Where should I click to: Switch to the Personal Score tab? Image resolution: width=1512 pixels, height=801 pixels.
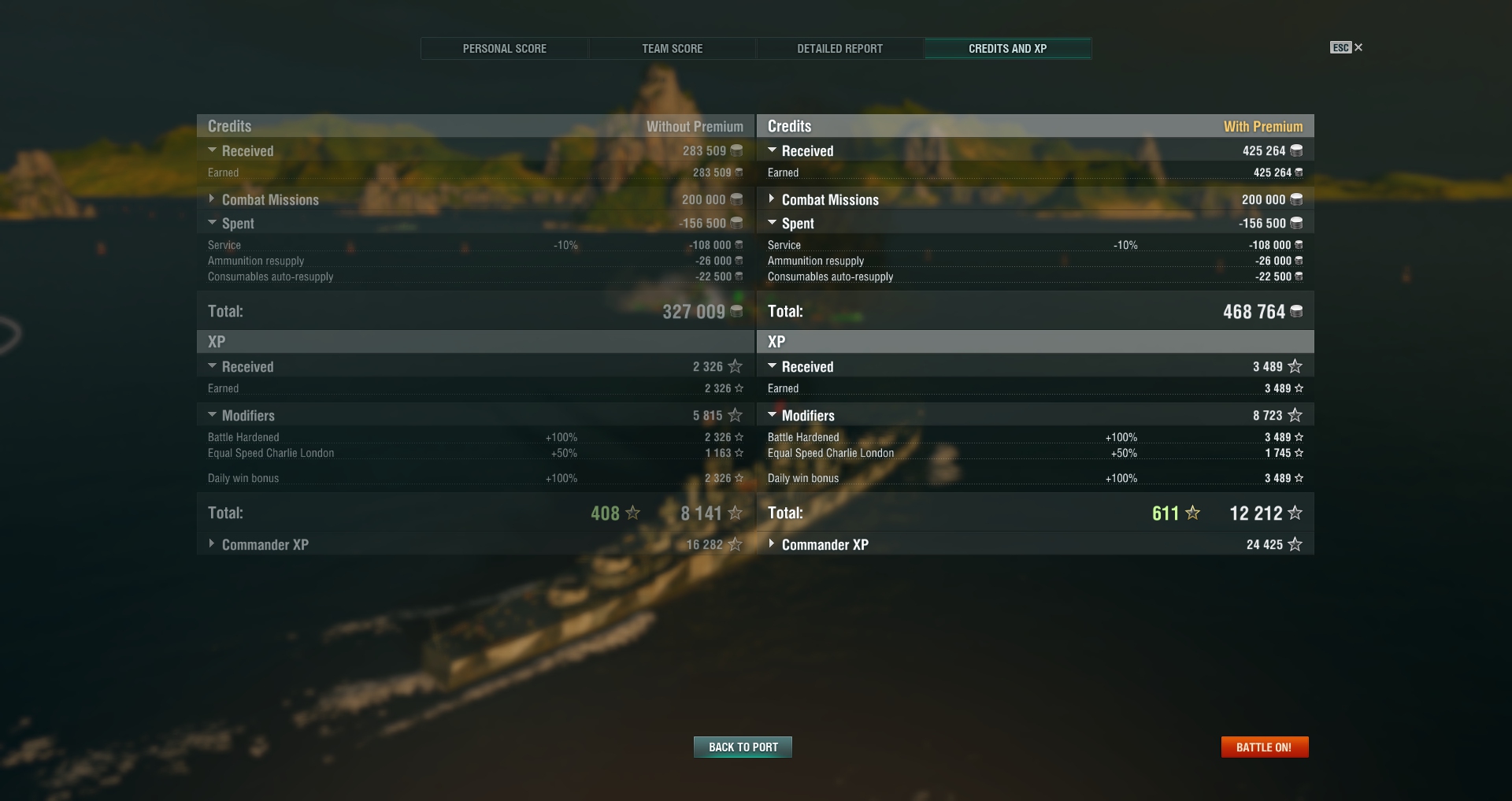[x=505, y=48]
